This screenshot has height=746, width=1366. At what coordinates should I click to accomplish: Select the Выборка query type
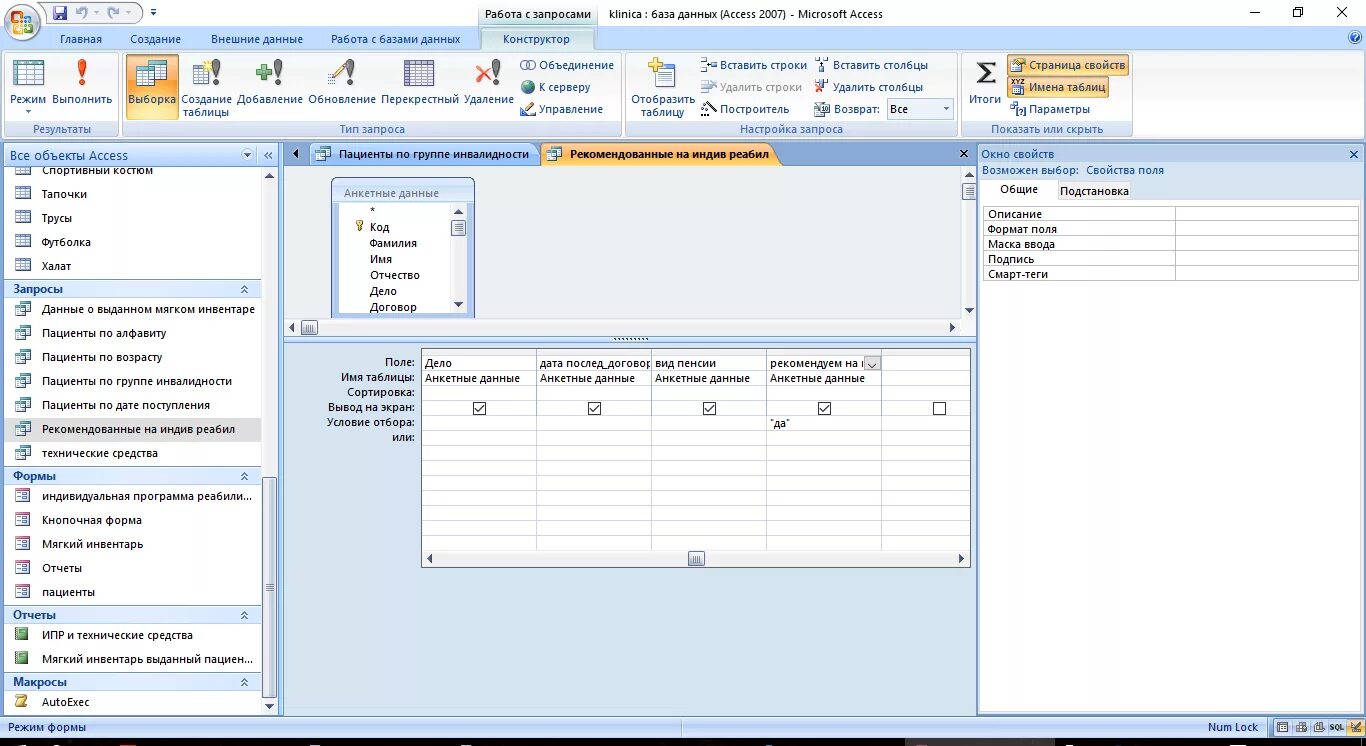coord(152,87)
